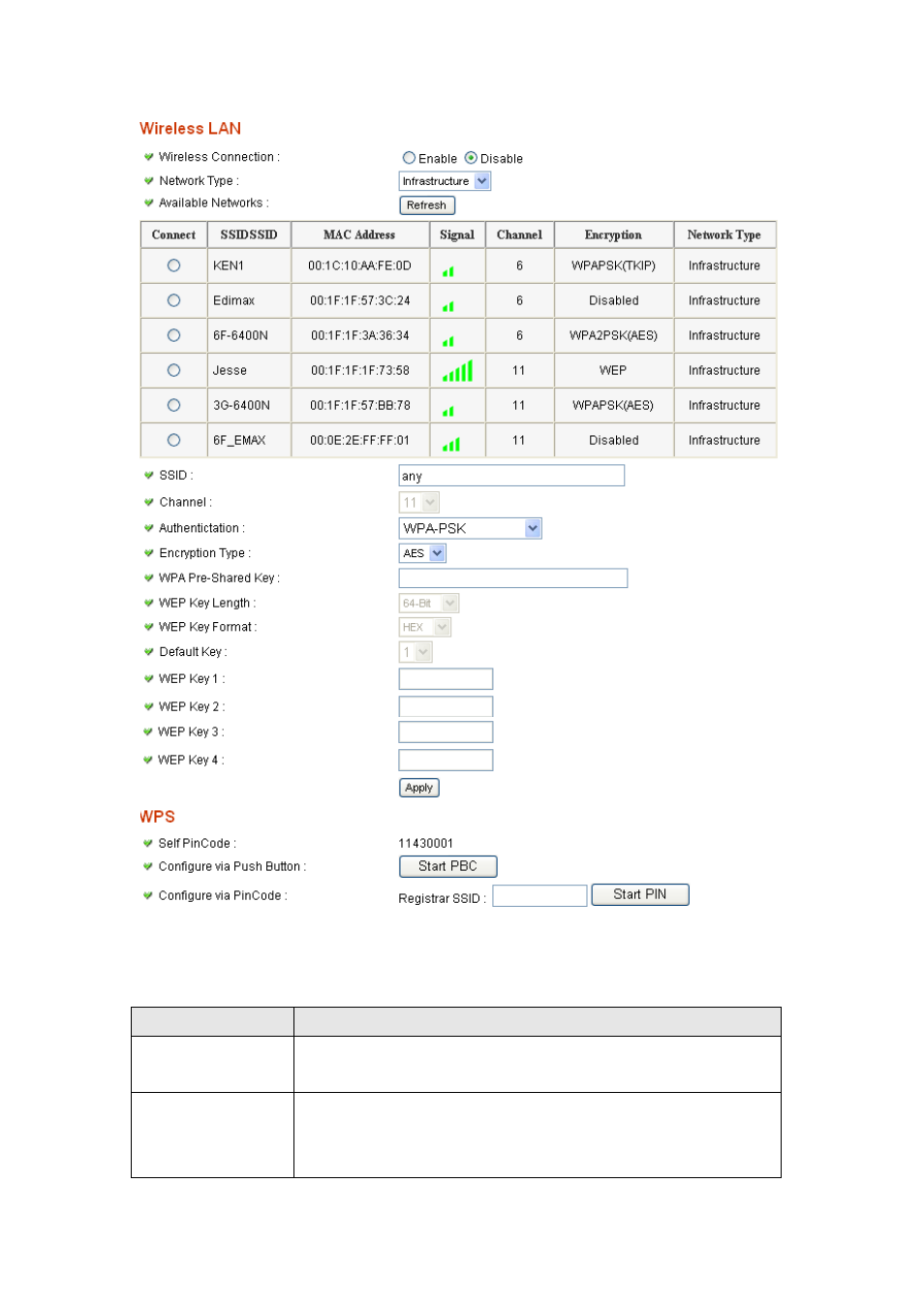Click the SSID text field
This screenshot has width=924, height=1308.
coord(510,476)
